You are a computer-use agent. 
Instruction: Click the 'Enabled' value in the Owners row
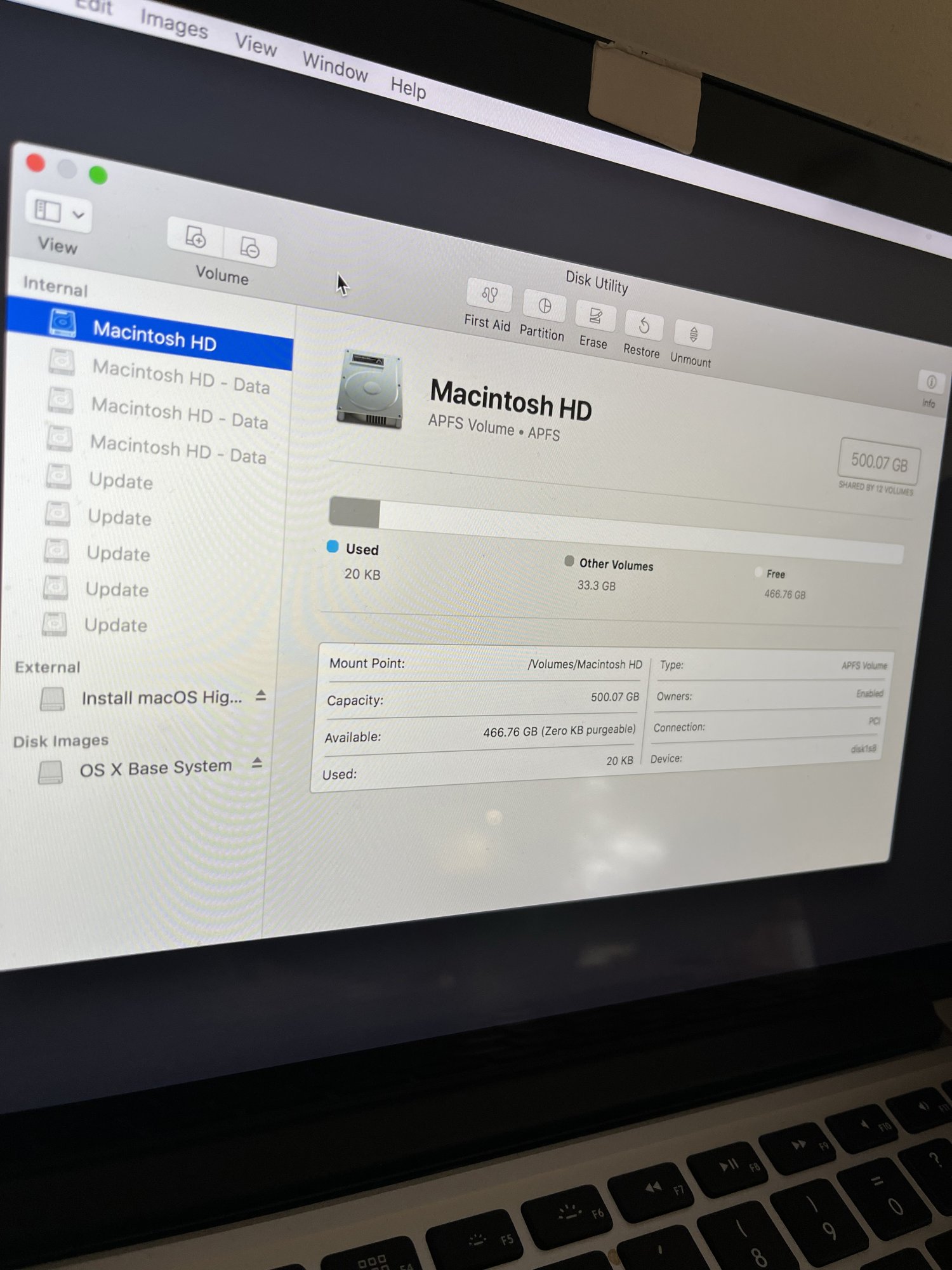click(x=869, y=693)
